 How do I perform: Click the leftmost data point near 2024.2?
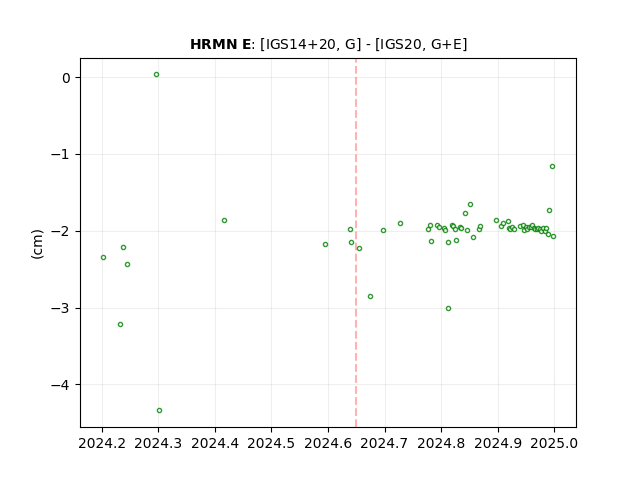(104, 258)
